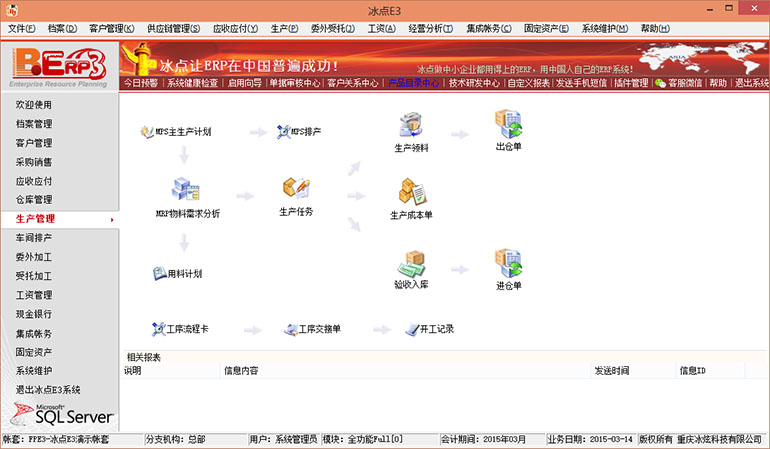This screenshot has height=449, width=770.
Task: Open the 帮助(H) menu
Action: [x=655, y=28]
